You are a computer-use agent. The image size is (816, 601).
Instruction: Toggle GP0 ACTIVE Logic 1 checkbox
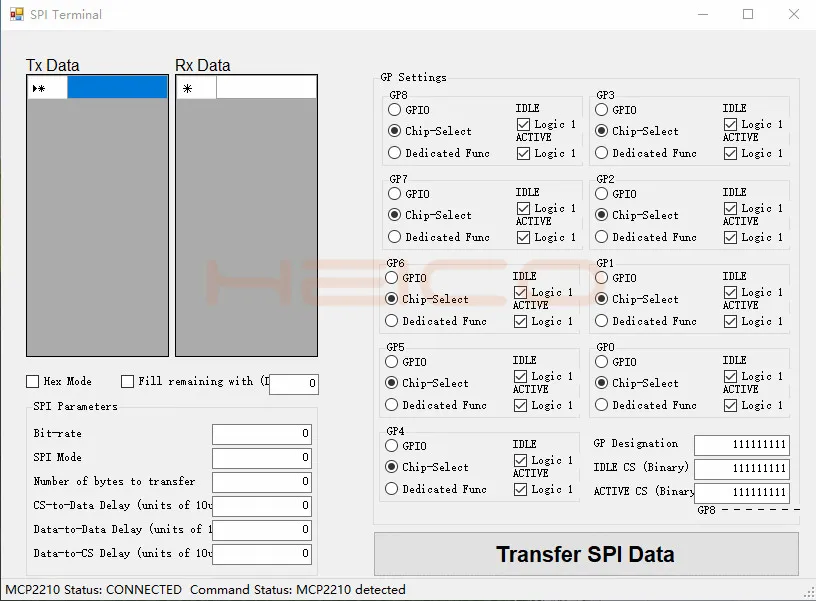click(730, 405)
